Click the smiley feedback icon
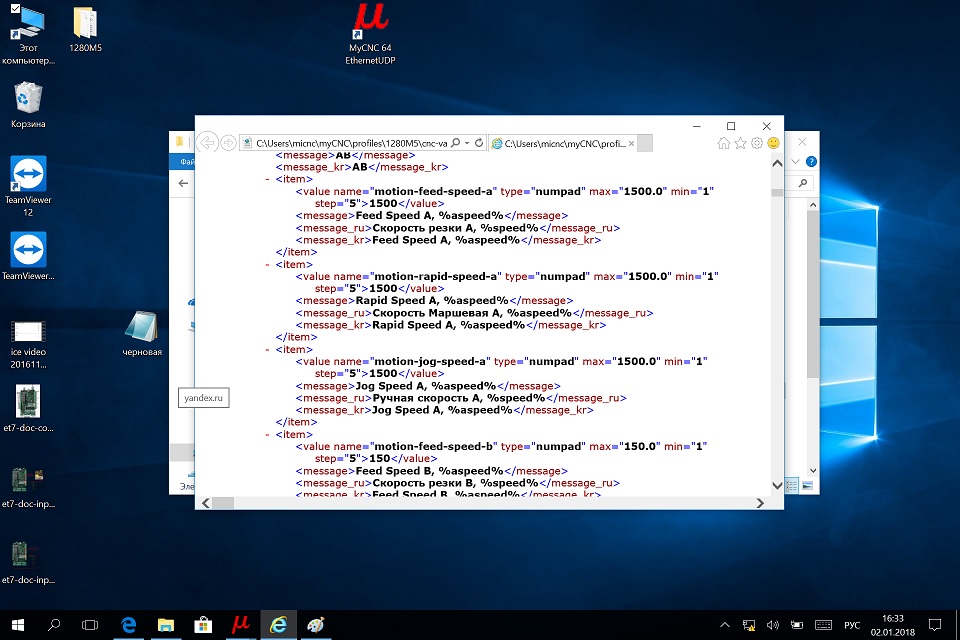 [773, 143]
